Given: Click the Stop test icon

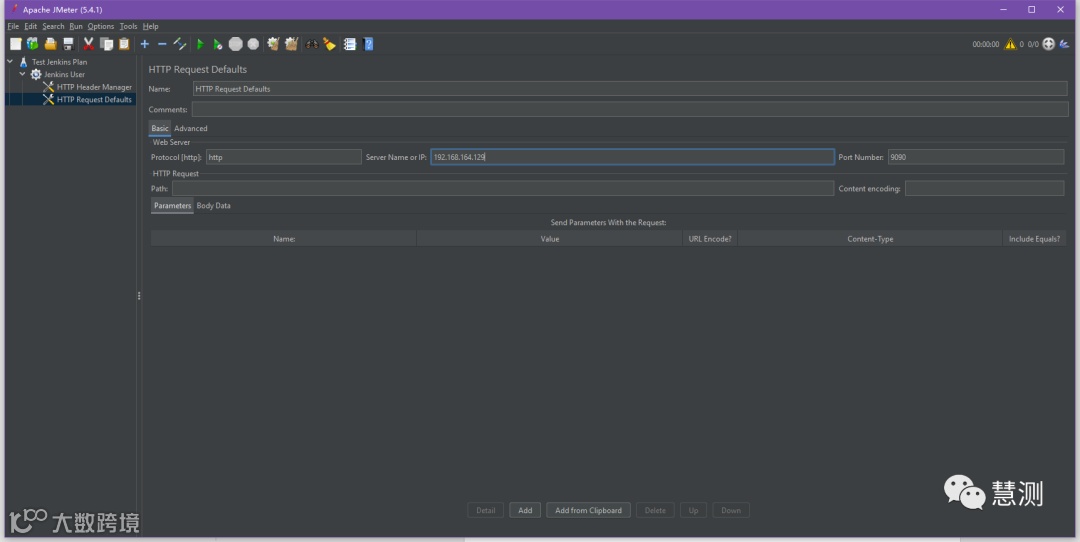Looking at the screenshot, I should (236, 44).
